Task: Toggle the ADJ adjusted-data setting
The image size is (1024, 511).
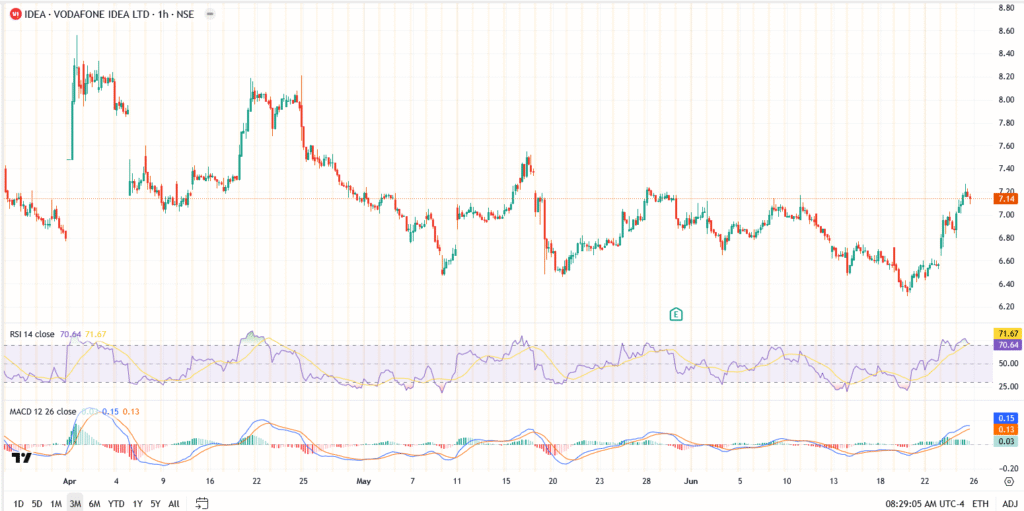Action: (1010, 503)
